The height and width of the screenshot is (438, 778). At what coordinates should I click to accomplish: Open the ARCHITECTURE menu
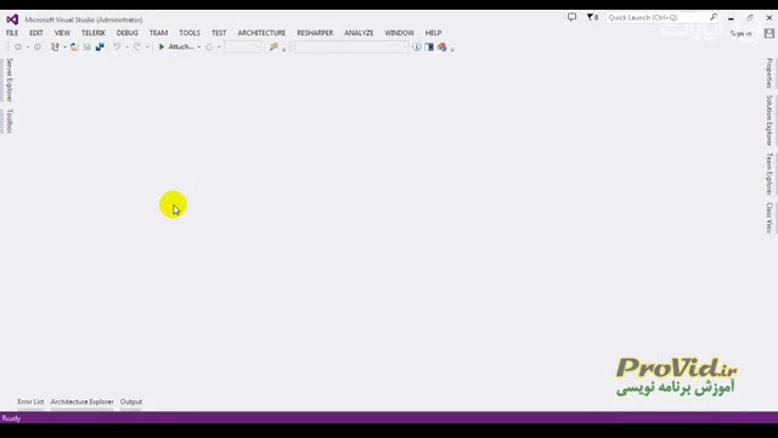(x=261, y=33)
